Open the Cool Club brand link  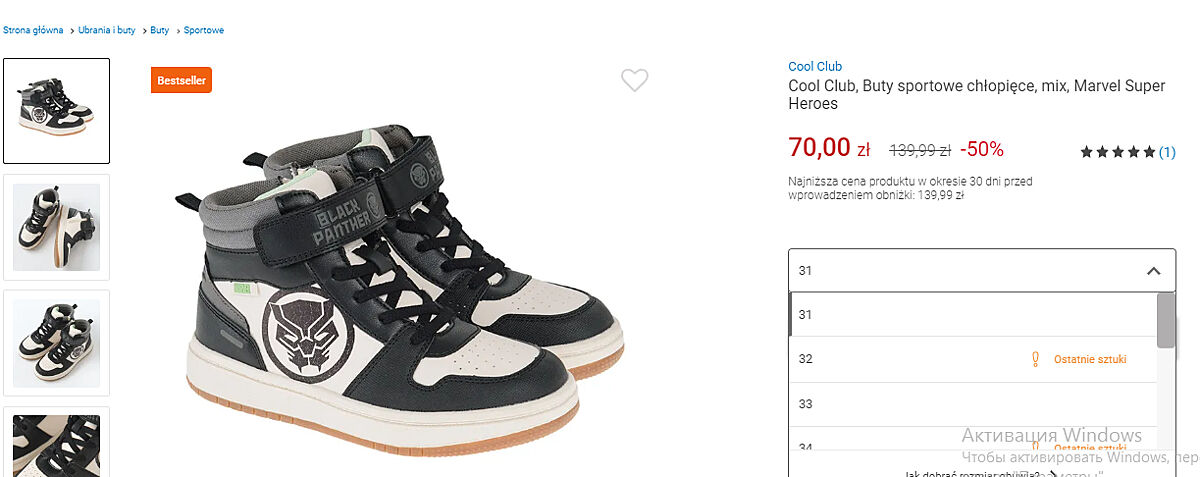(x=815, y=67)
